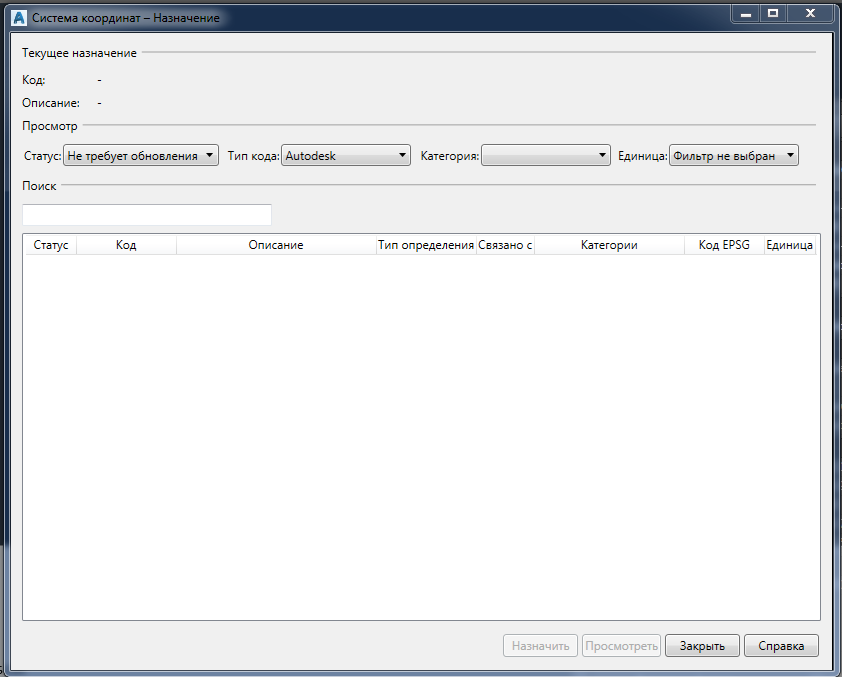Click the Закрыть button
The height and width of the screenshot is (677, 842).
[702, 645]
